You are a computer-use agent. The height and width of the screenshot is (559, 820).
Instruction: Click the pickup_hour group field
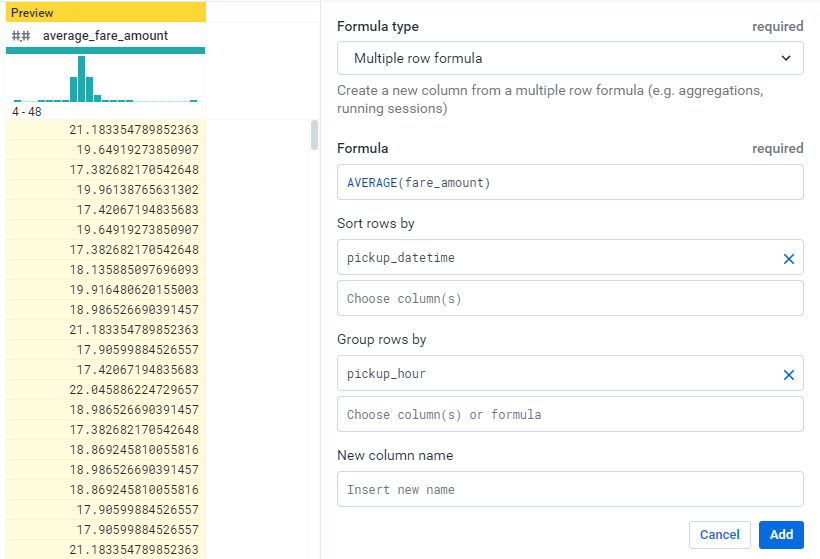tap(555, 374)
